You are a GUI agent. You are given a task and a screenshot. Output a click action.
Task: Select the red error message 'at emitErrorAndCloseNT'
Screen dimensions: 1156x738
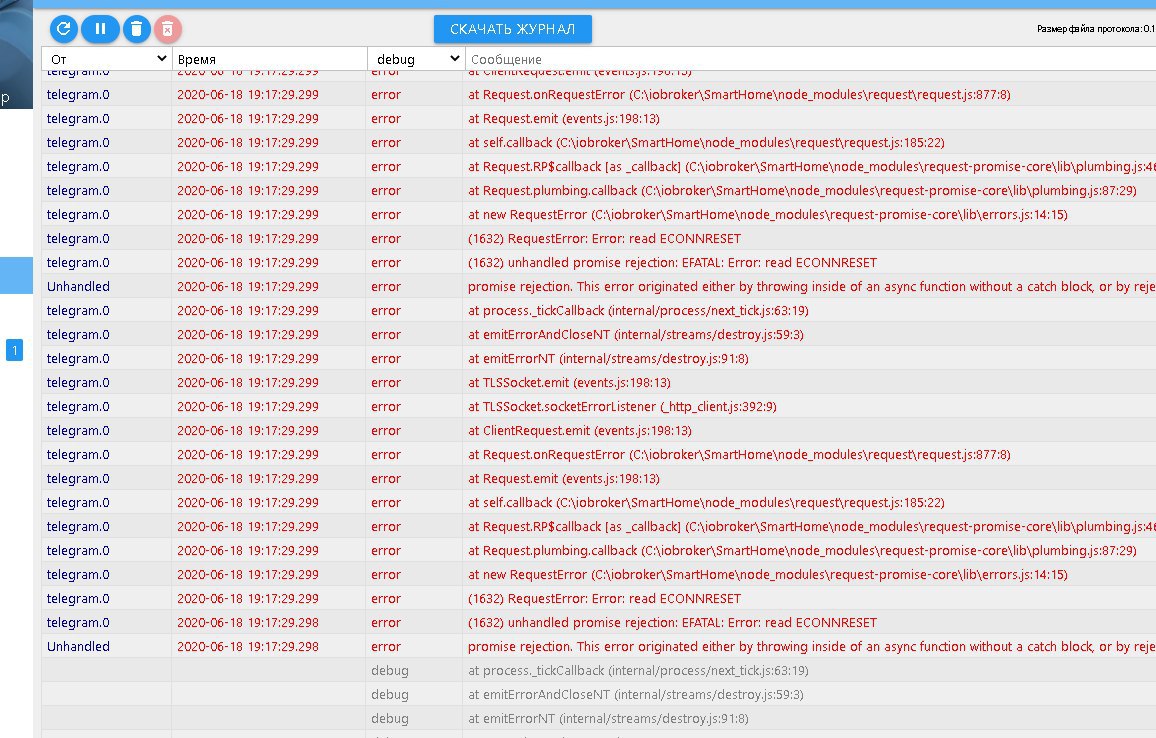coord(636,335)
